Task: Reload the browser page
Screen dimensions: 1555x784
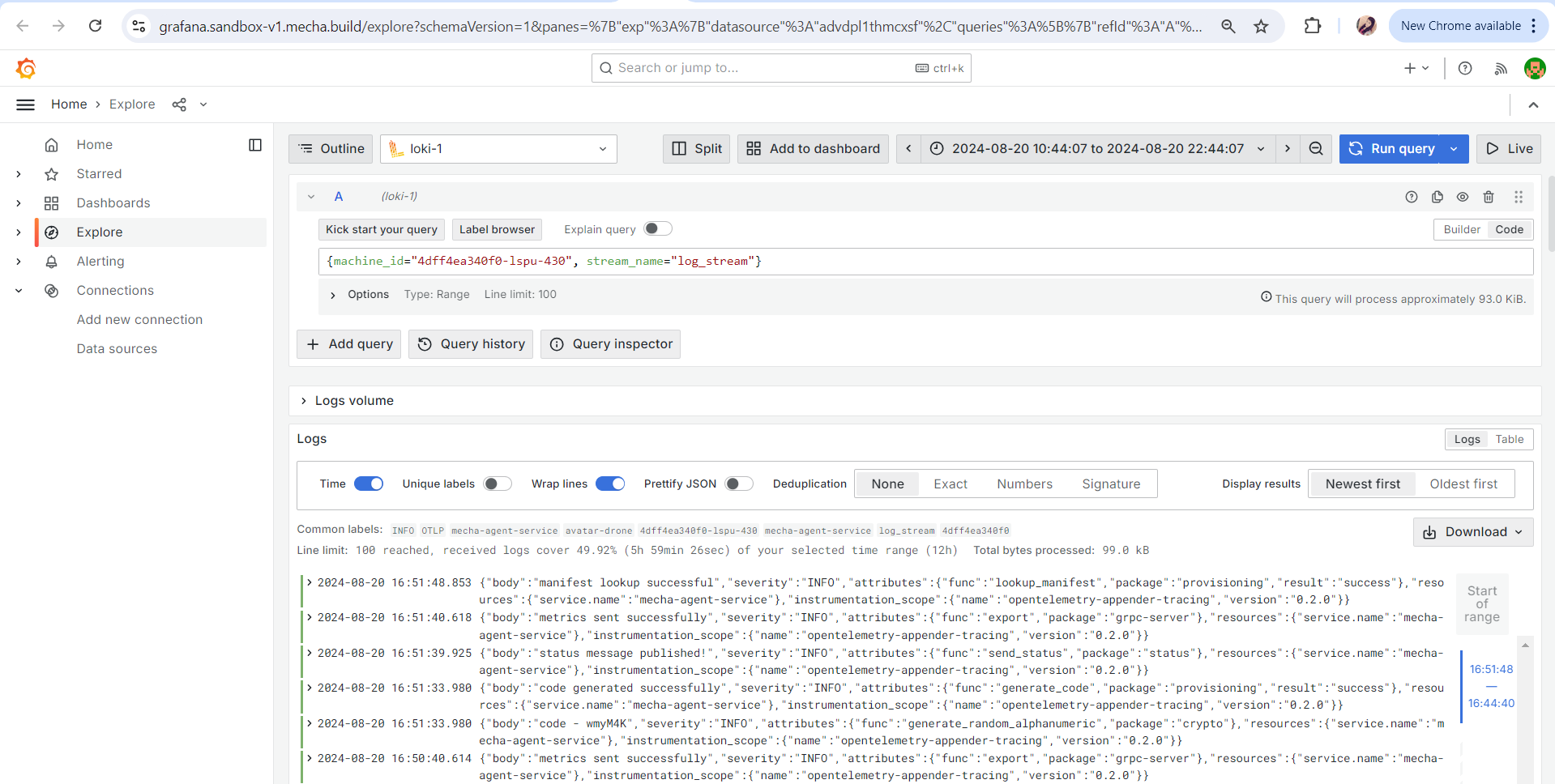Action: (95, 26)
